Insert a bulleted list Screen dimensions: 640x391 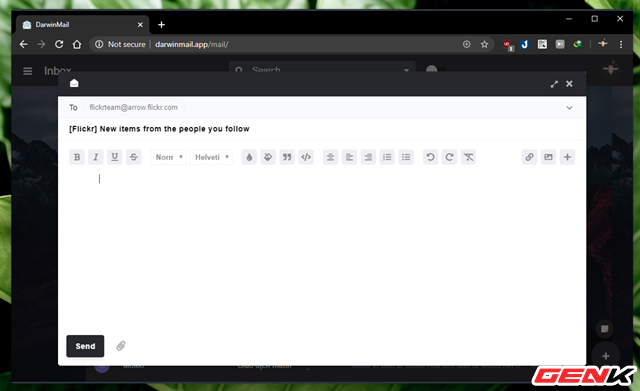point(406,157)
